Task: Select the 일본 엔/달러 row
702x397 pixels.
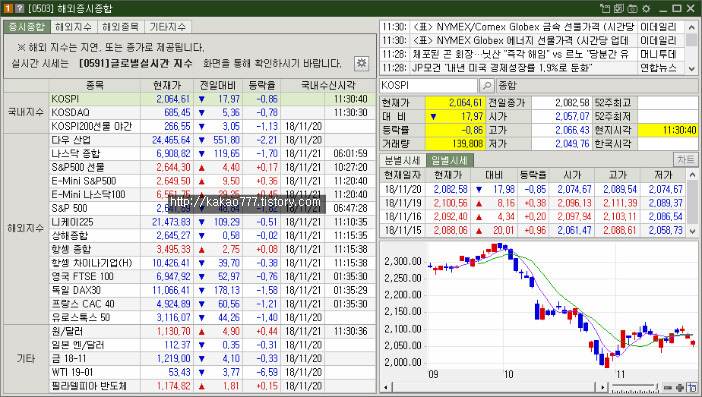Action: click(212, 345)
